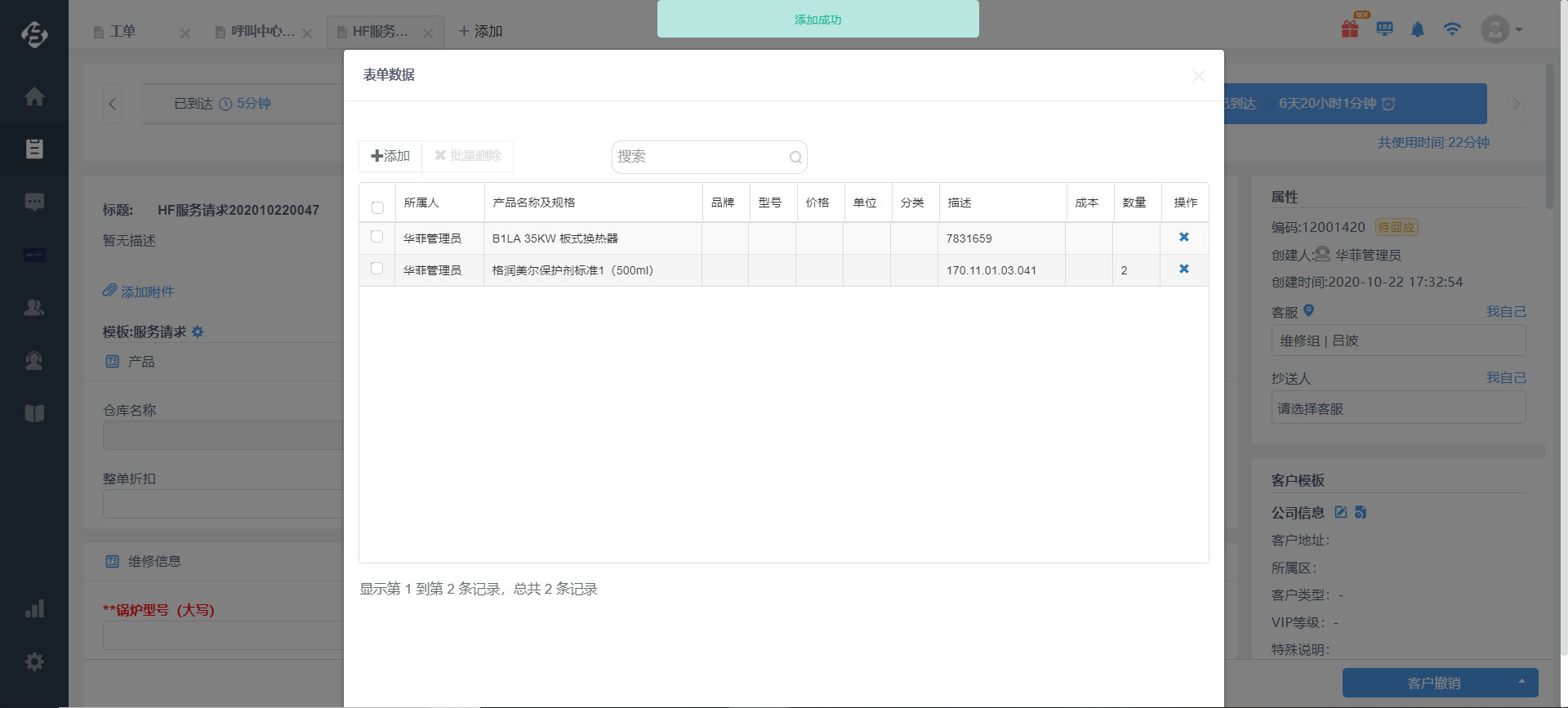Toggle the select-all checkbox in table header
1568x708 pixels.
tap(377, 207)
